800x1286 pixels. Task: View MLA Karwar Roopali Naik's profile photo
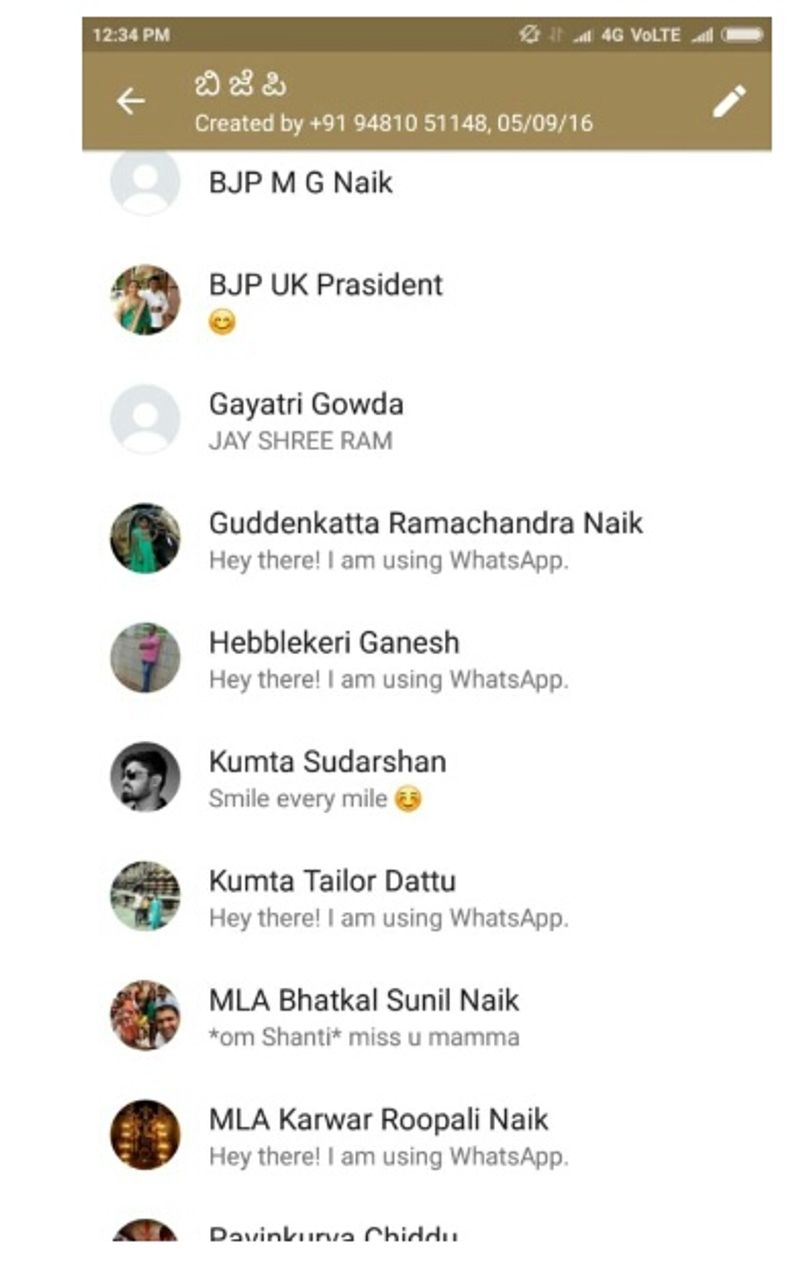(145, 1135)
